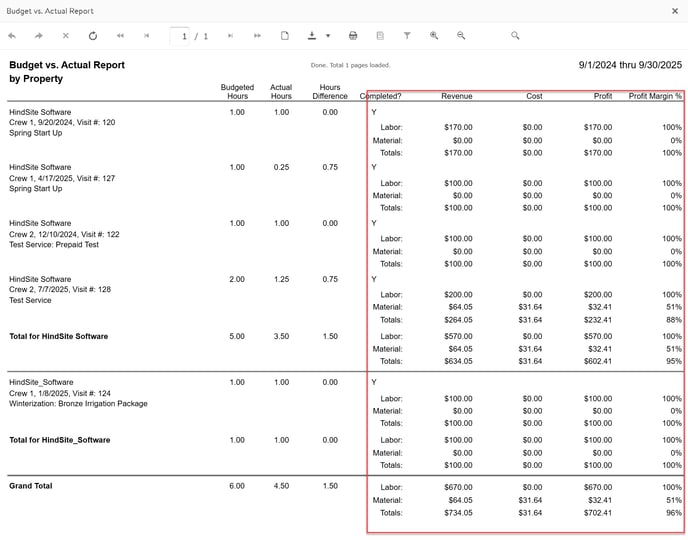The height and width of the screenshot is (540, 688).
Task: Click the 96% grand total margin
Action: point(674,512)
